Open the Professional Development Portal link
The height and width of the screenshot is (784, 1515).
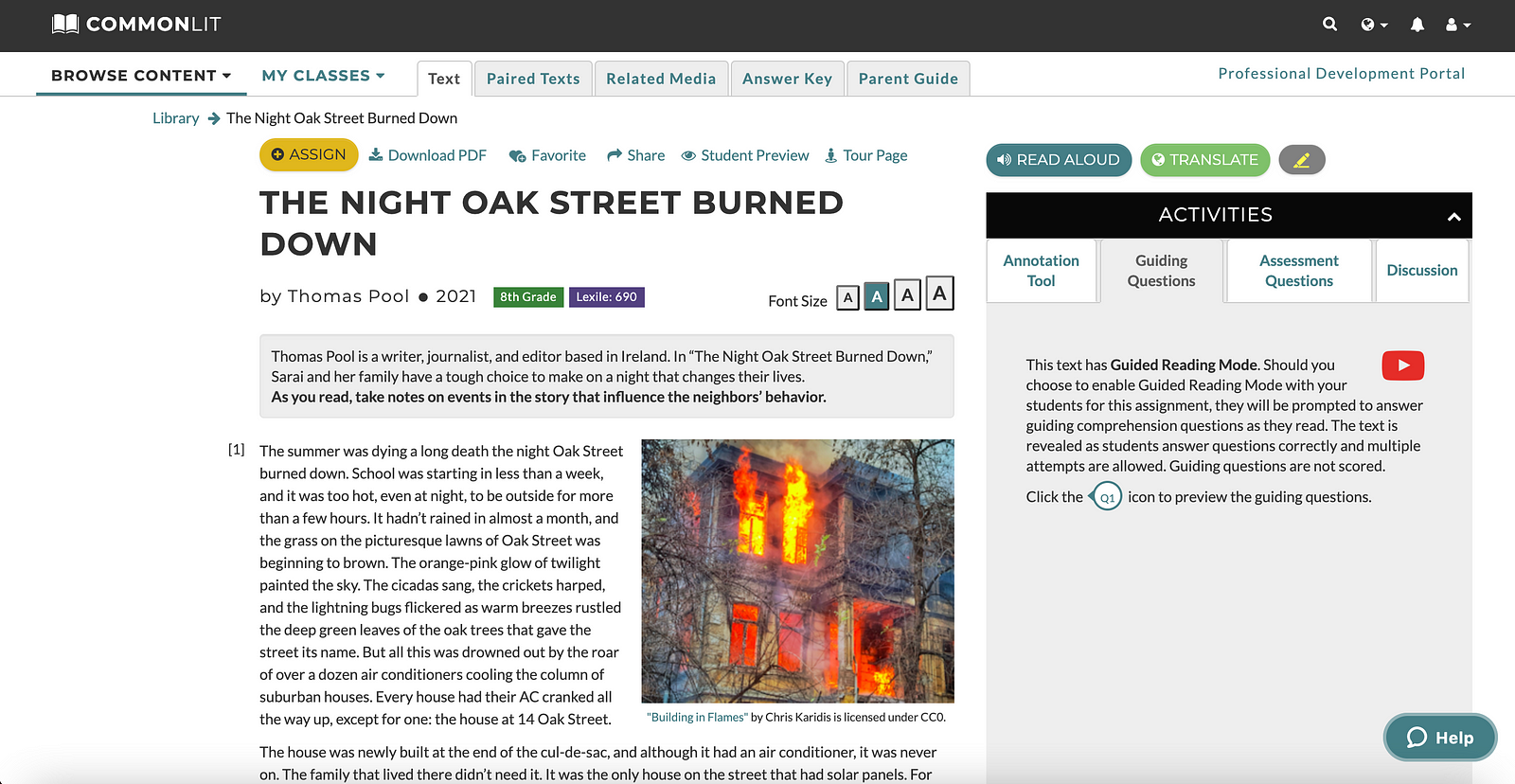[1341, 74]
